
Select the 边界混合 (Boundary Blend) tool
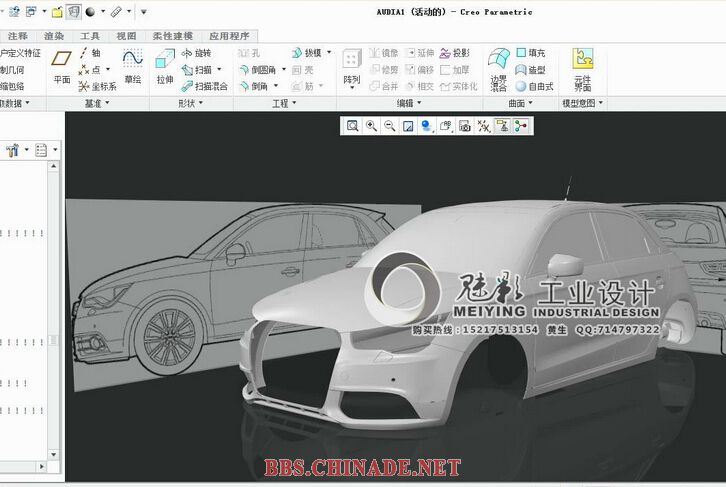[x=499, y=70]
